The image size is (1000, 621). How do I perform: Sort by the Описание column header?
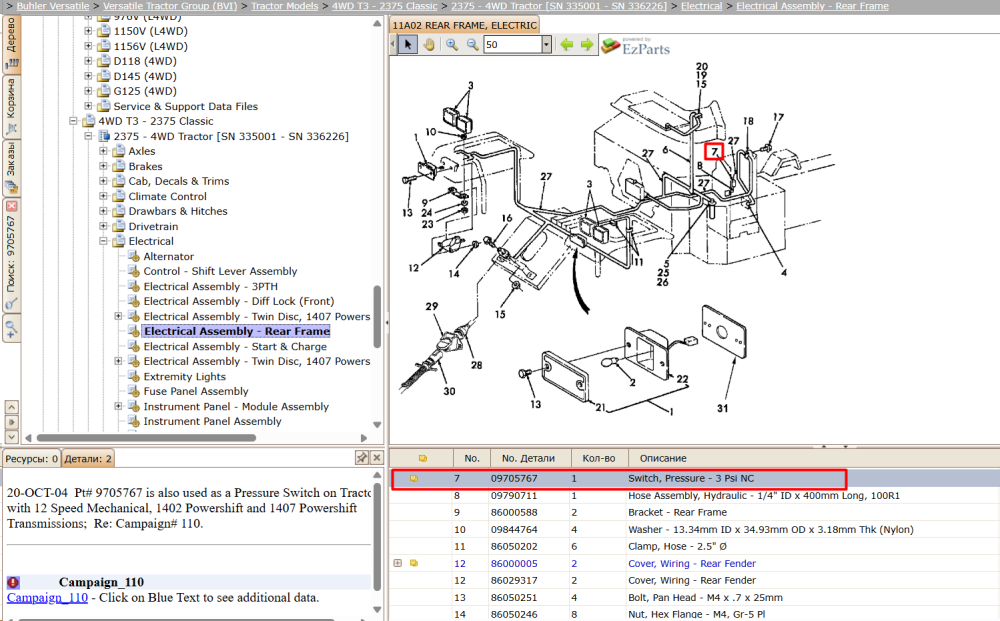[x=663, y=458]
